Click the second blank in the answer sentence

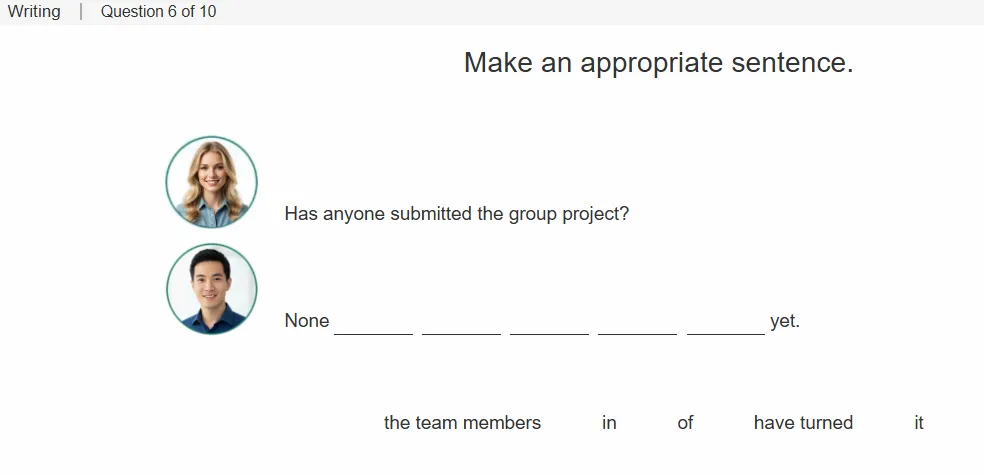pos(461,324)
